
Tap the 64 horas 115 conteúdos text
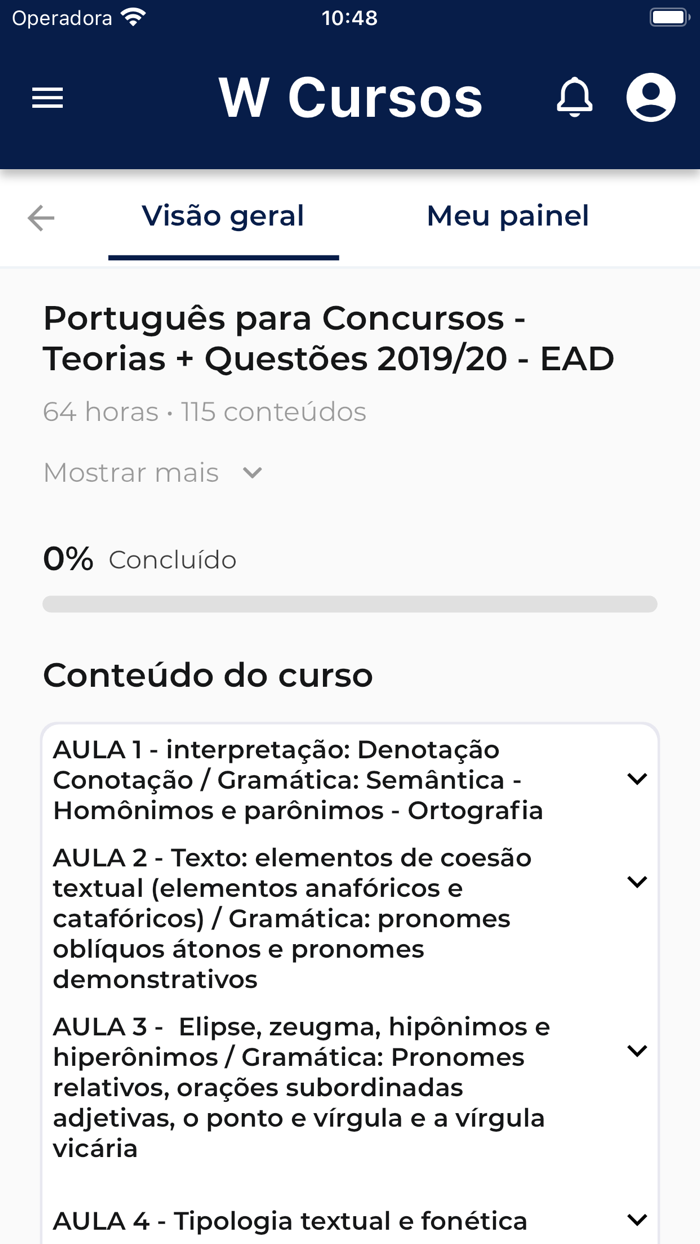pos(204,411)
